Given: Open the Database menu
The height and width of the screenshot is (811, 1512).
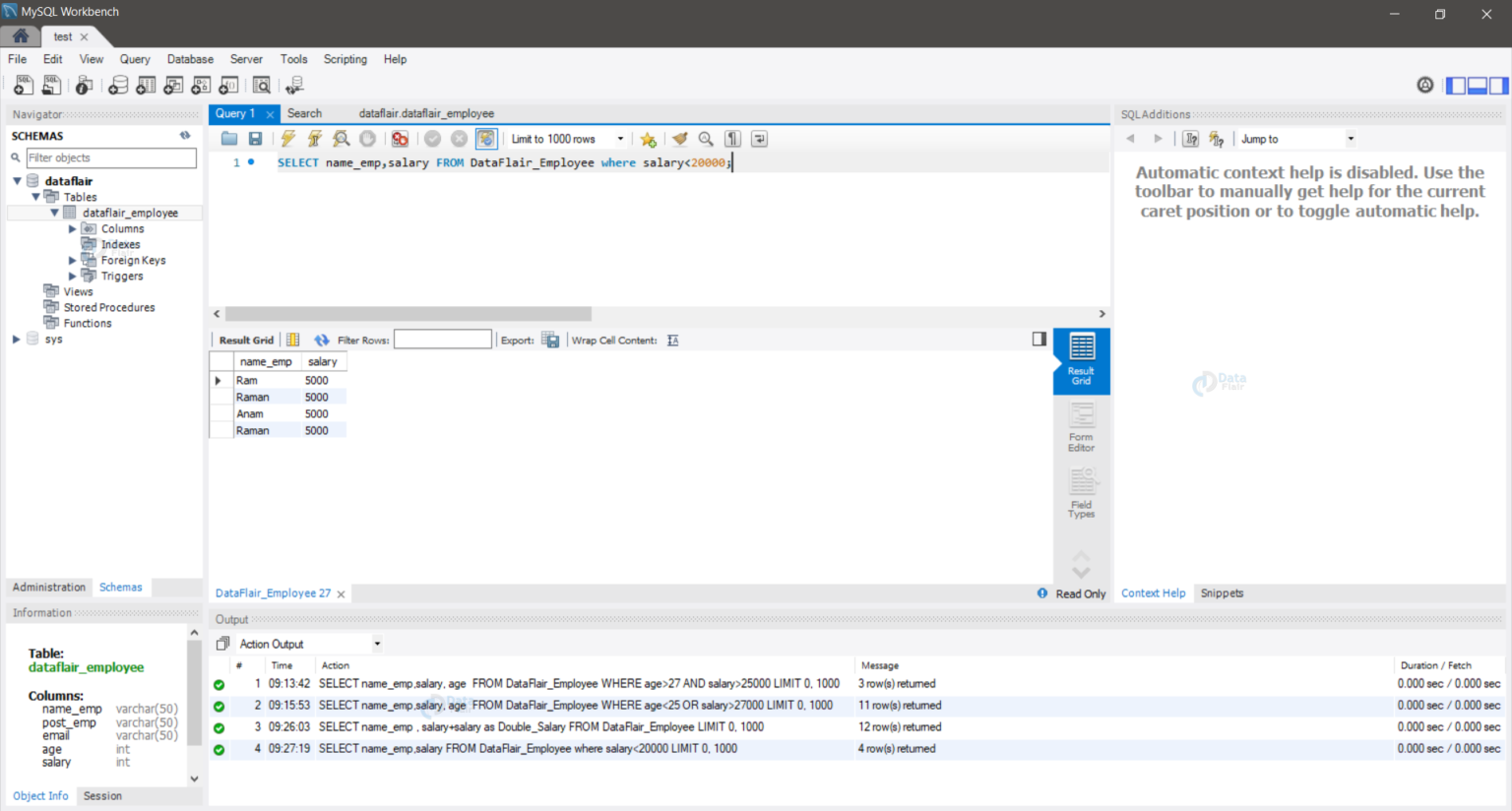Looking at the screenshot, I should coord(190,59).
